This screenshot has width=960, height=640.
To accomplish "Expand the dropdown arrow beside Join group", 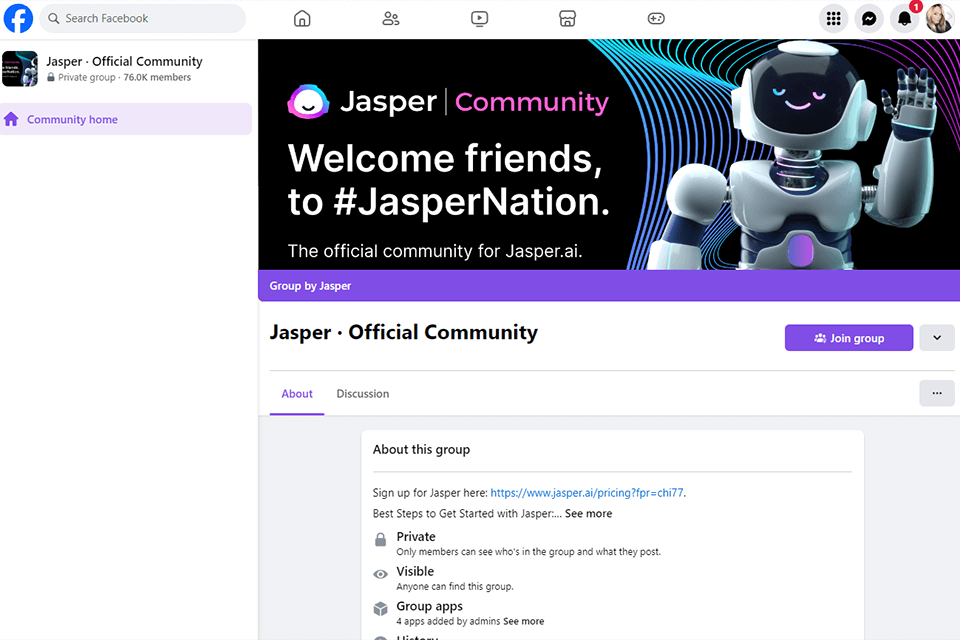I will [937, 338].
